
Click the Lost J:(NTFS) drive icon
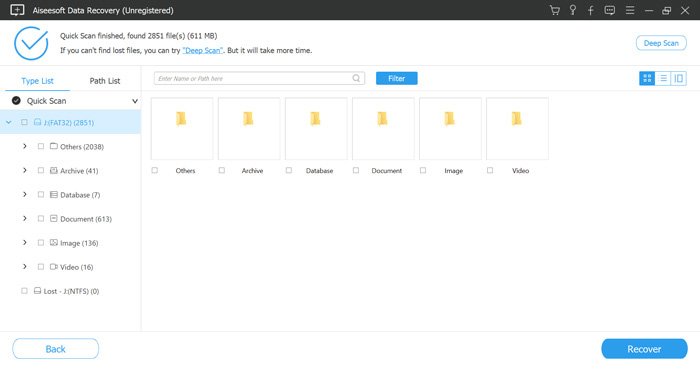point(38,291)
